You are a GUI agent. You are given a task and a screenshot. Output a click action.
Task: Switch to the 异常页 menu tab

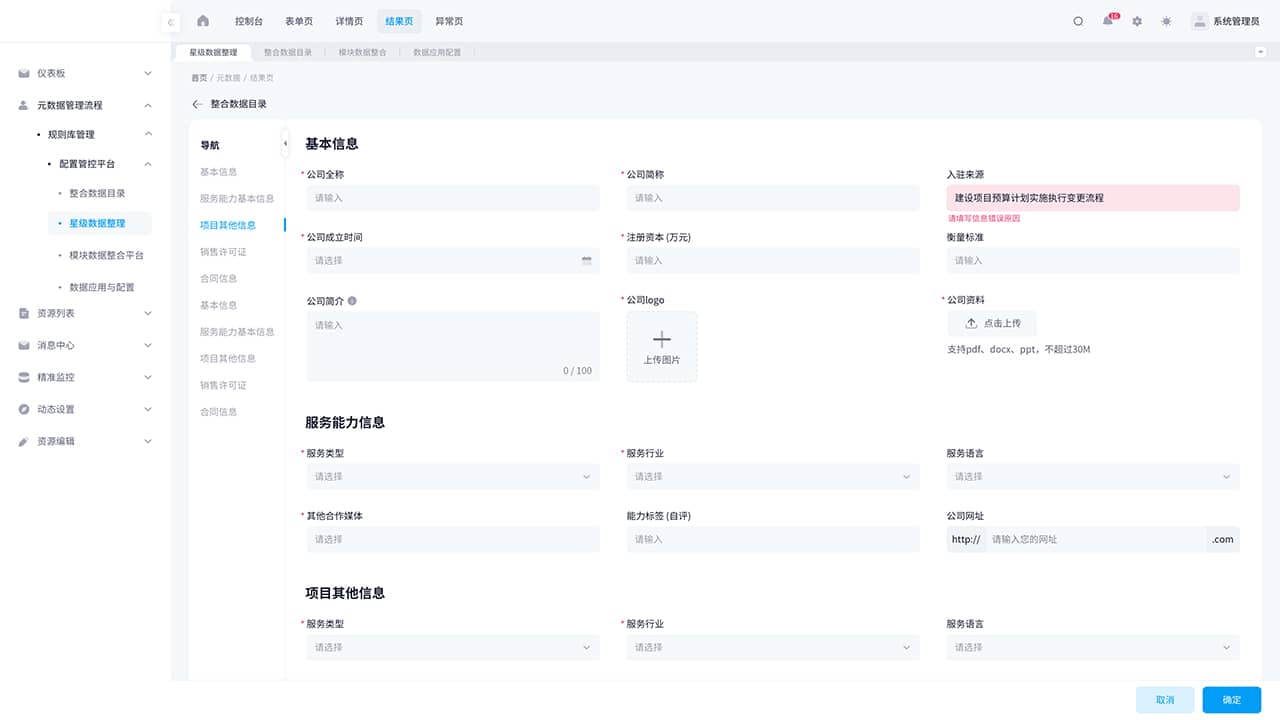447,20
